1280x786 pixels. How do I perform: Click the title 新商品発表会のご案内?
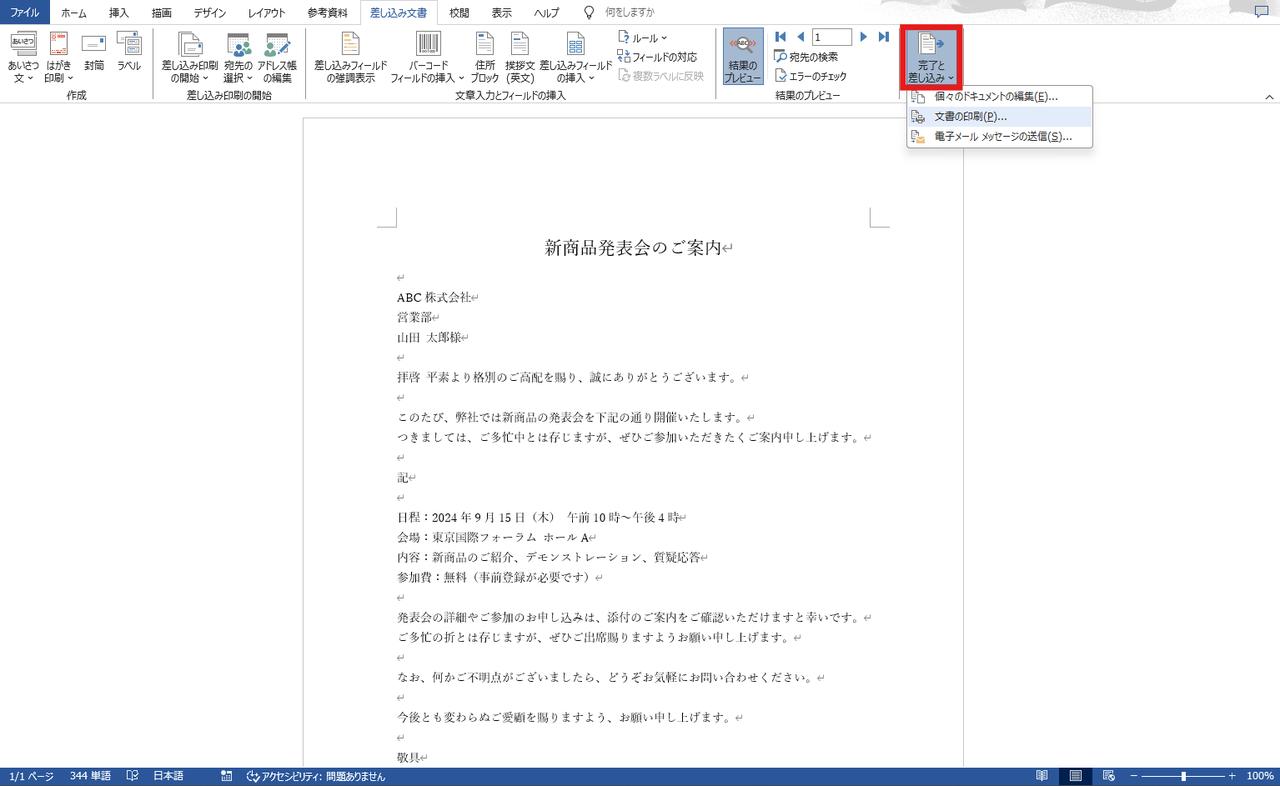tap(633, 248)
